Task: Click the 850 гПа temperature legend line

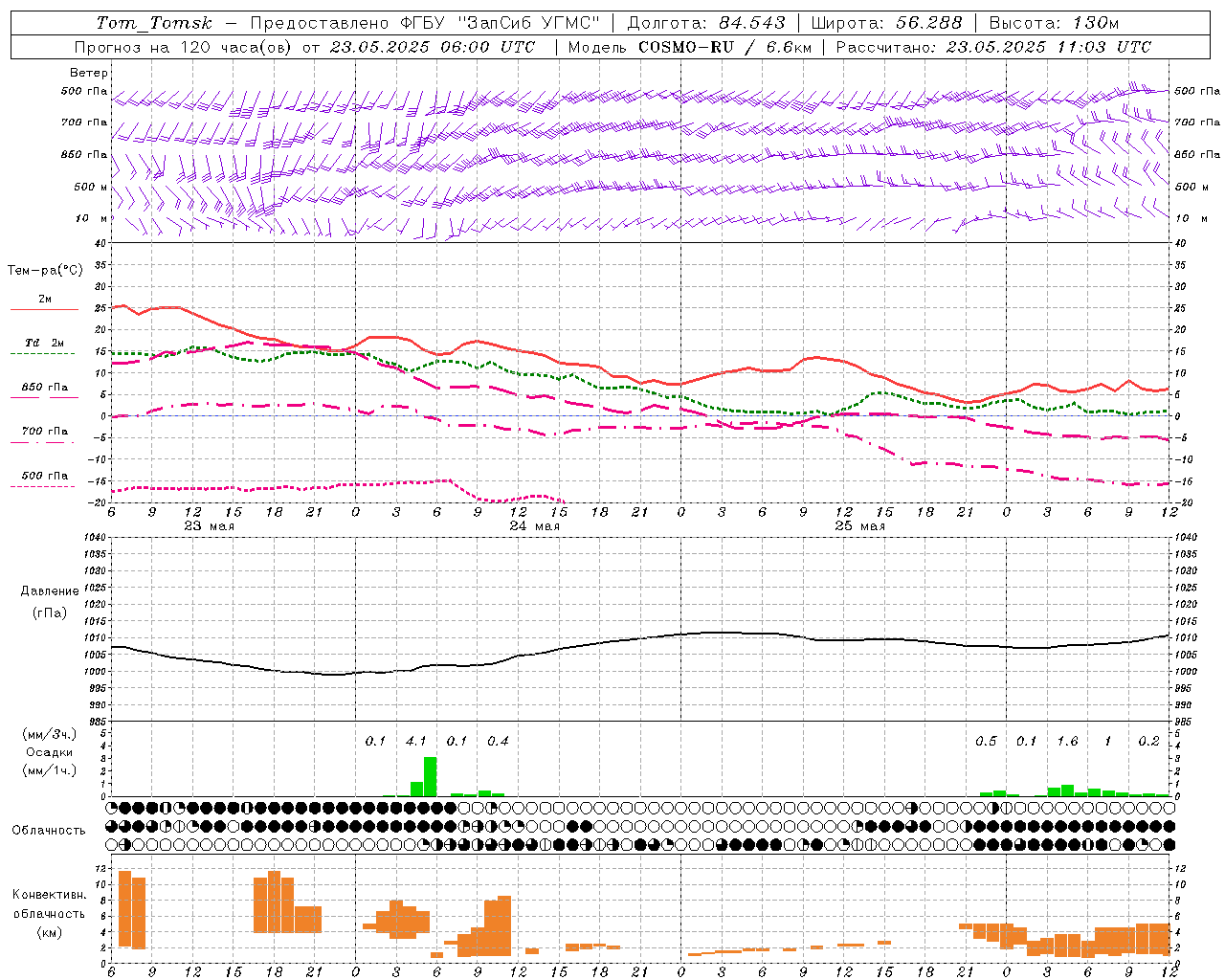Action: (x=44, y=397)
